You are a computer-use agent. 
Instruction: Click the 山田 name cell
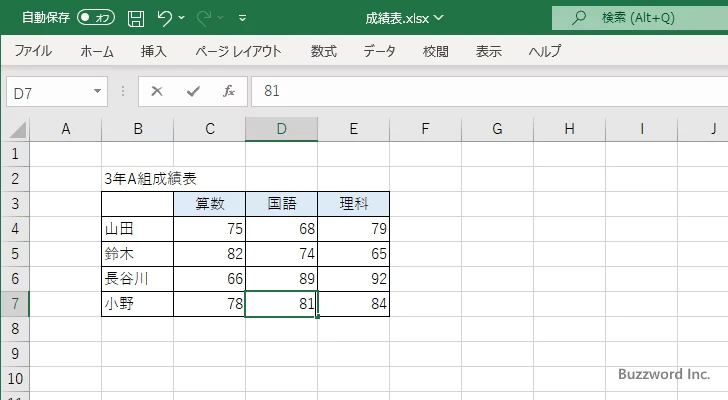tap(137, 229)
